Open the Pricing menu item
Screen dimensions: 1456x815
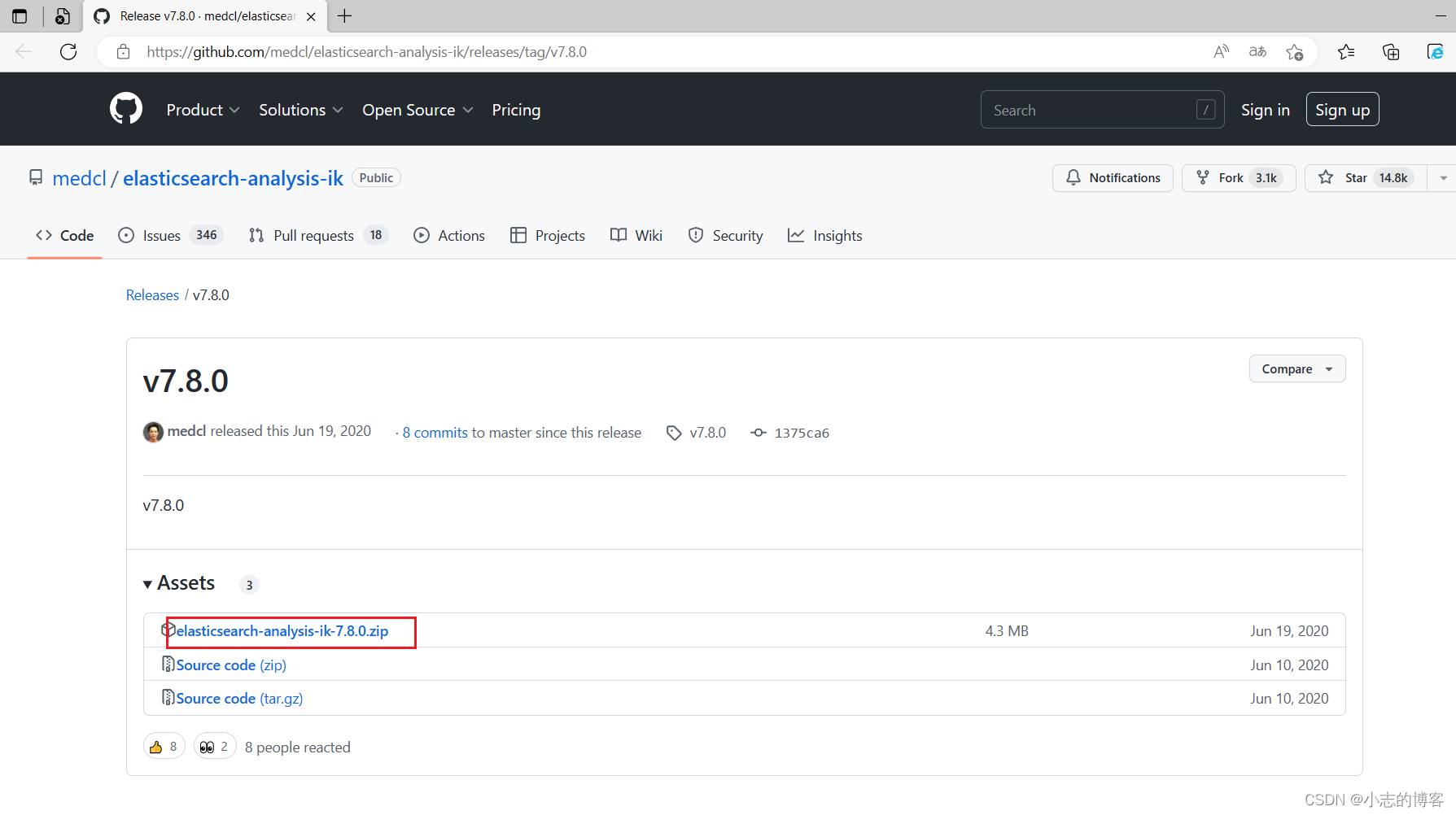516,109
